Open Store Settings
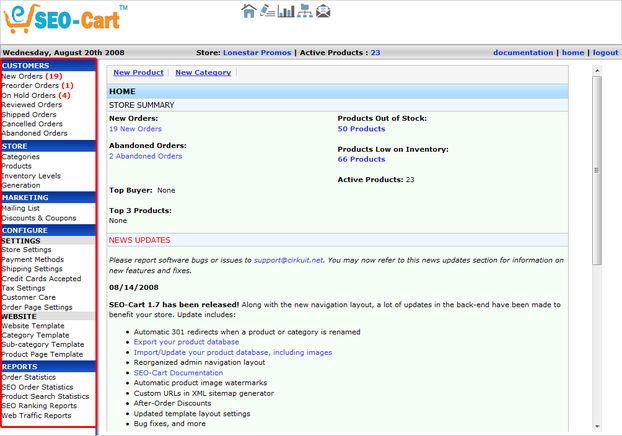 [x=27, y=250]
